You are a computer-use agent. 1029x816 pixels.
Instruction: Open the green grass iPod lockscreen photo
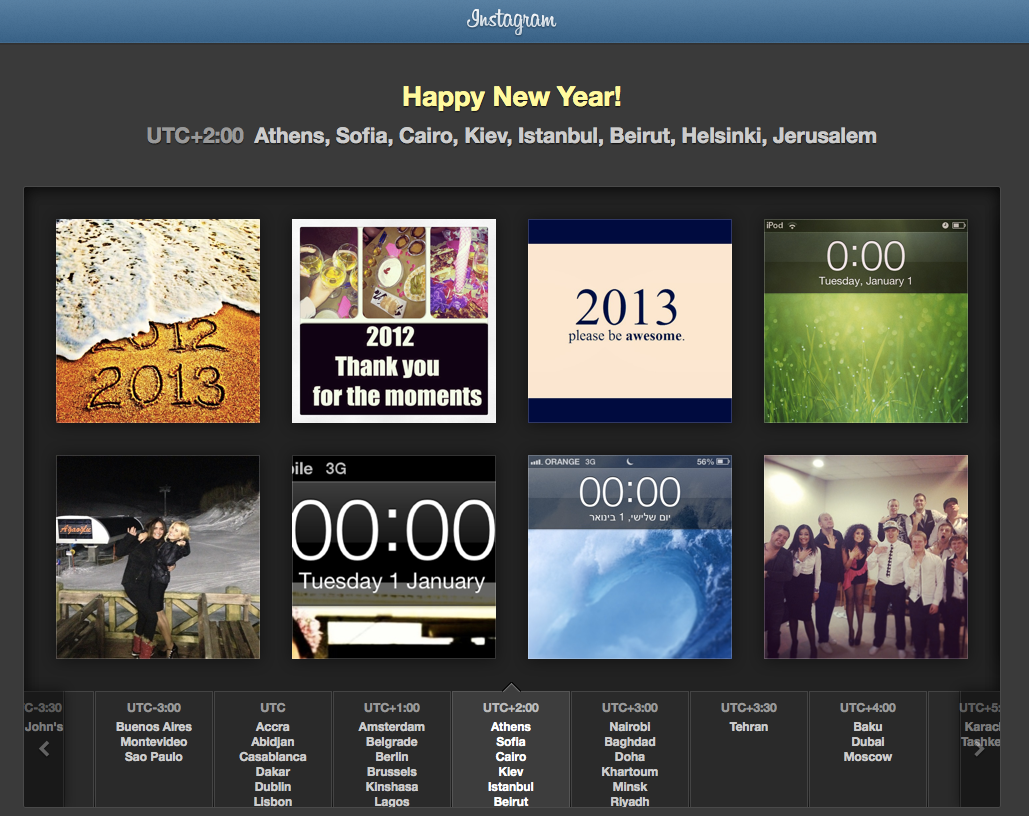[866, 321]
